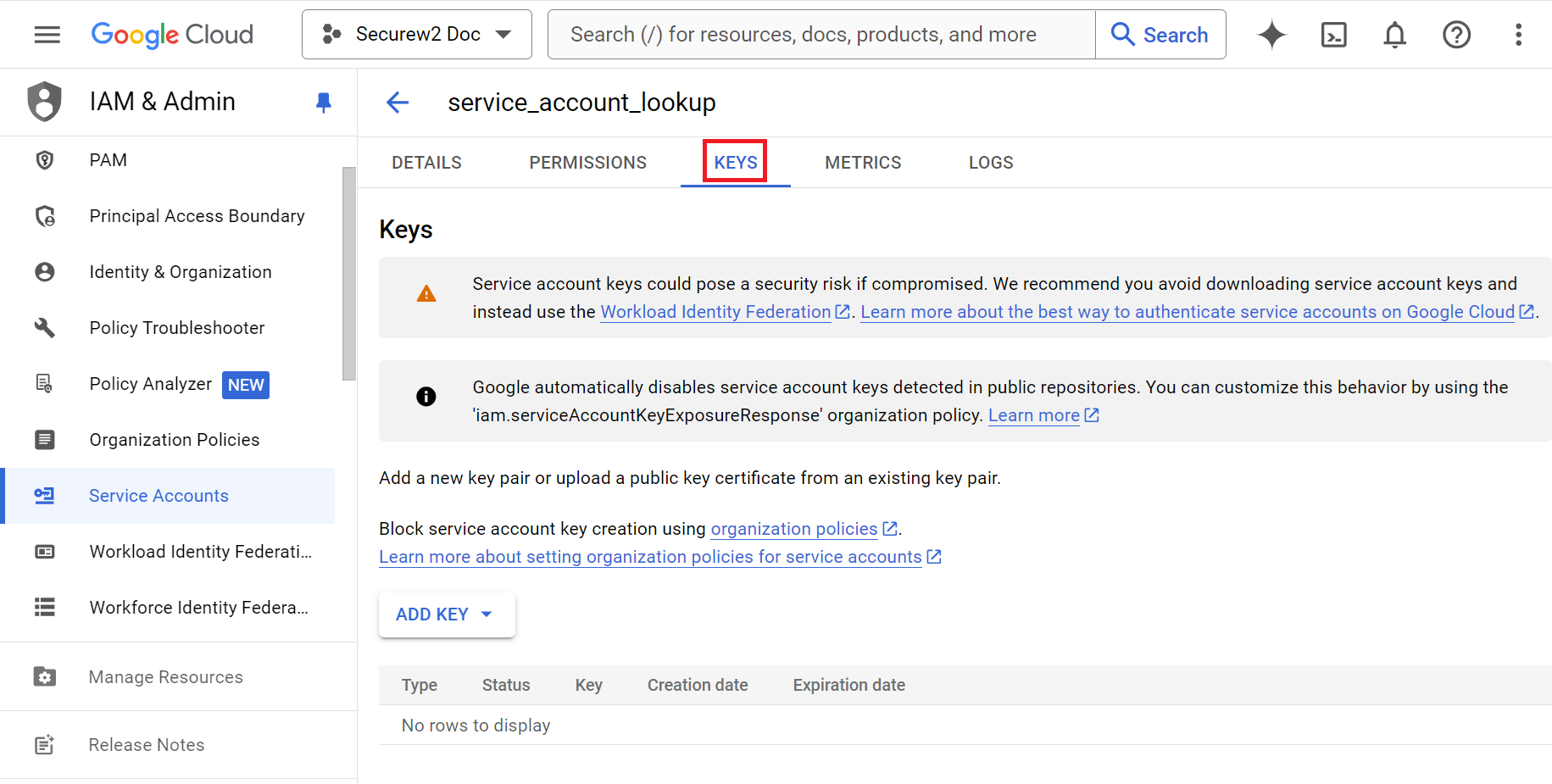
Task: Open the main navigation hamburger menu
Action: [47, 35]
